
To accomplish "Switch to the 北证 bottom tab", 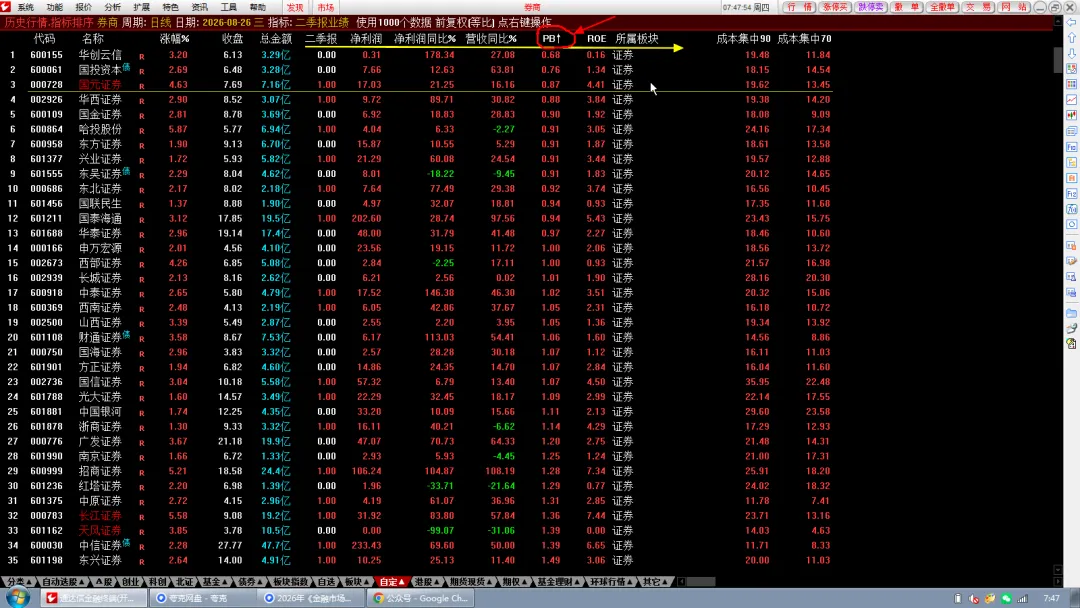I will point(184,583).
